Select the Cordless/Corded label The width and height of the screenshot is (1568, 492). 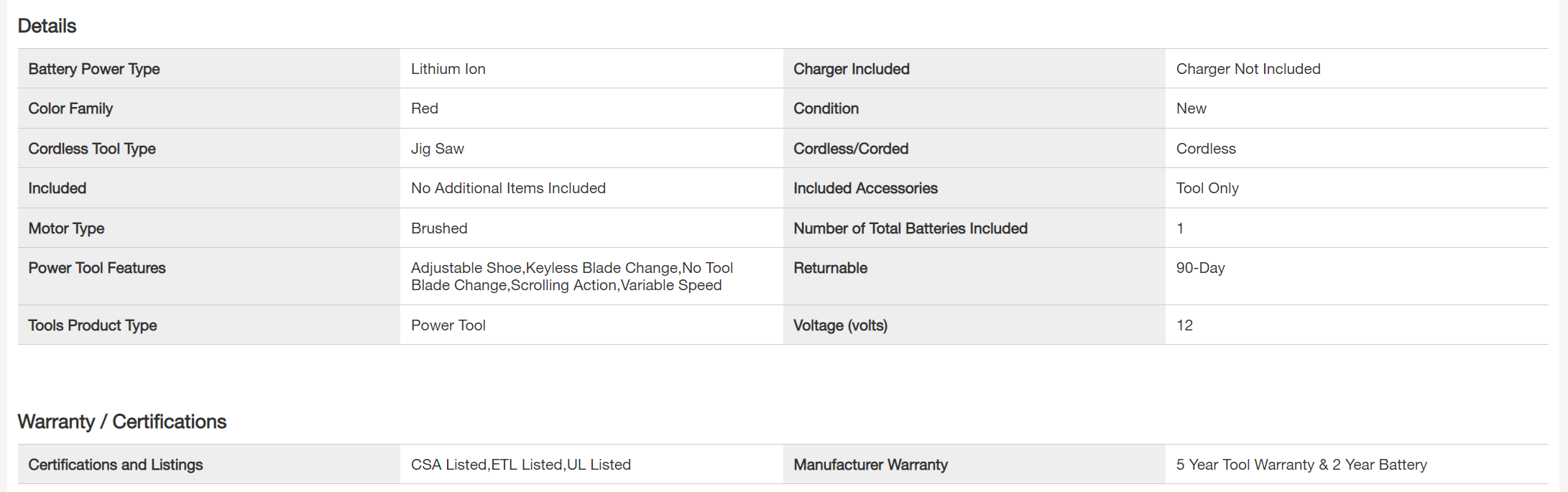[850, 149]
